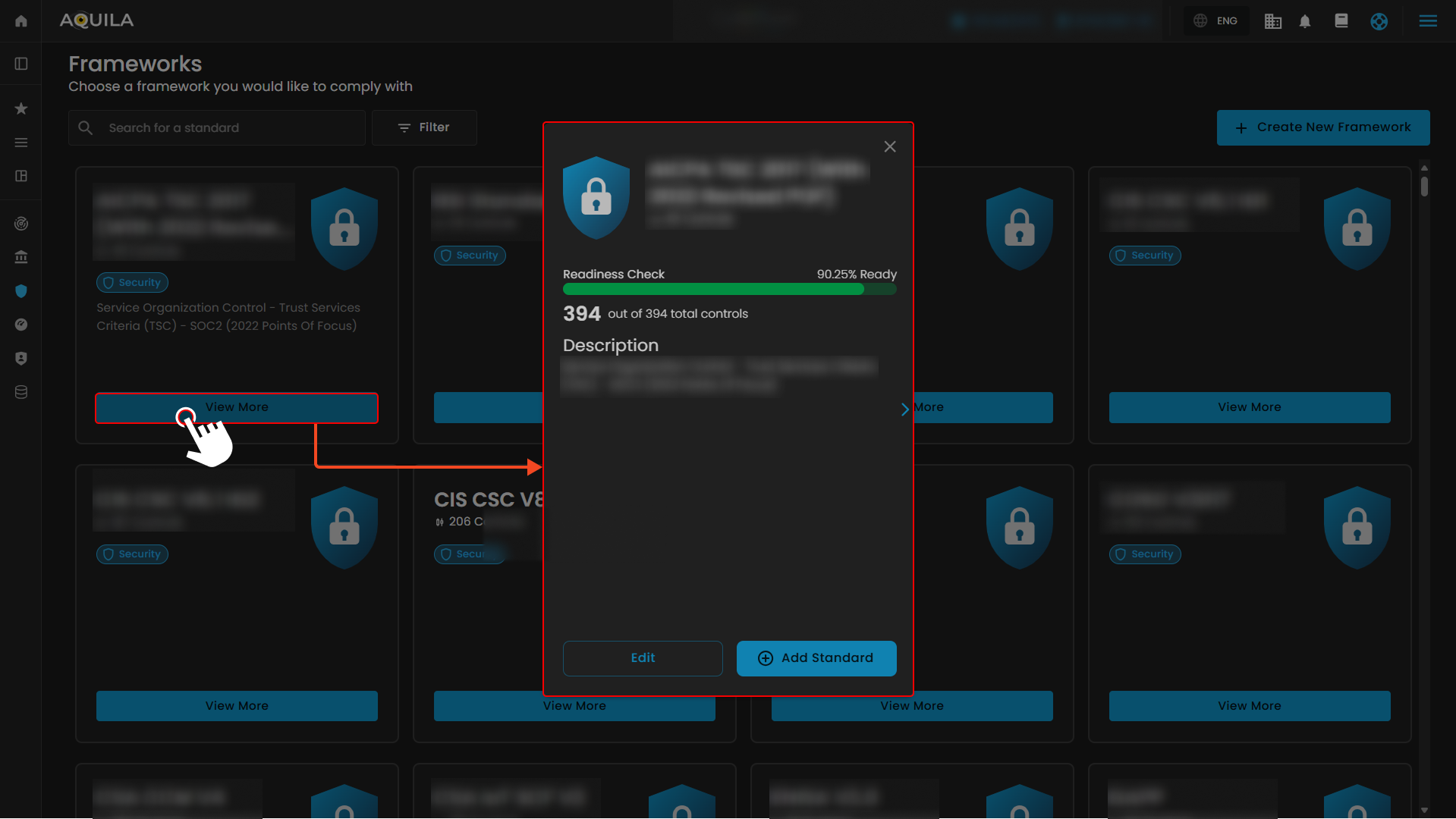The width and height of the screenshot is (1456, 819).
Task: Open the ENG language selector
Action: pyautogui.click(x=1216, y=21)
